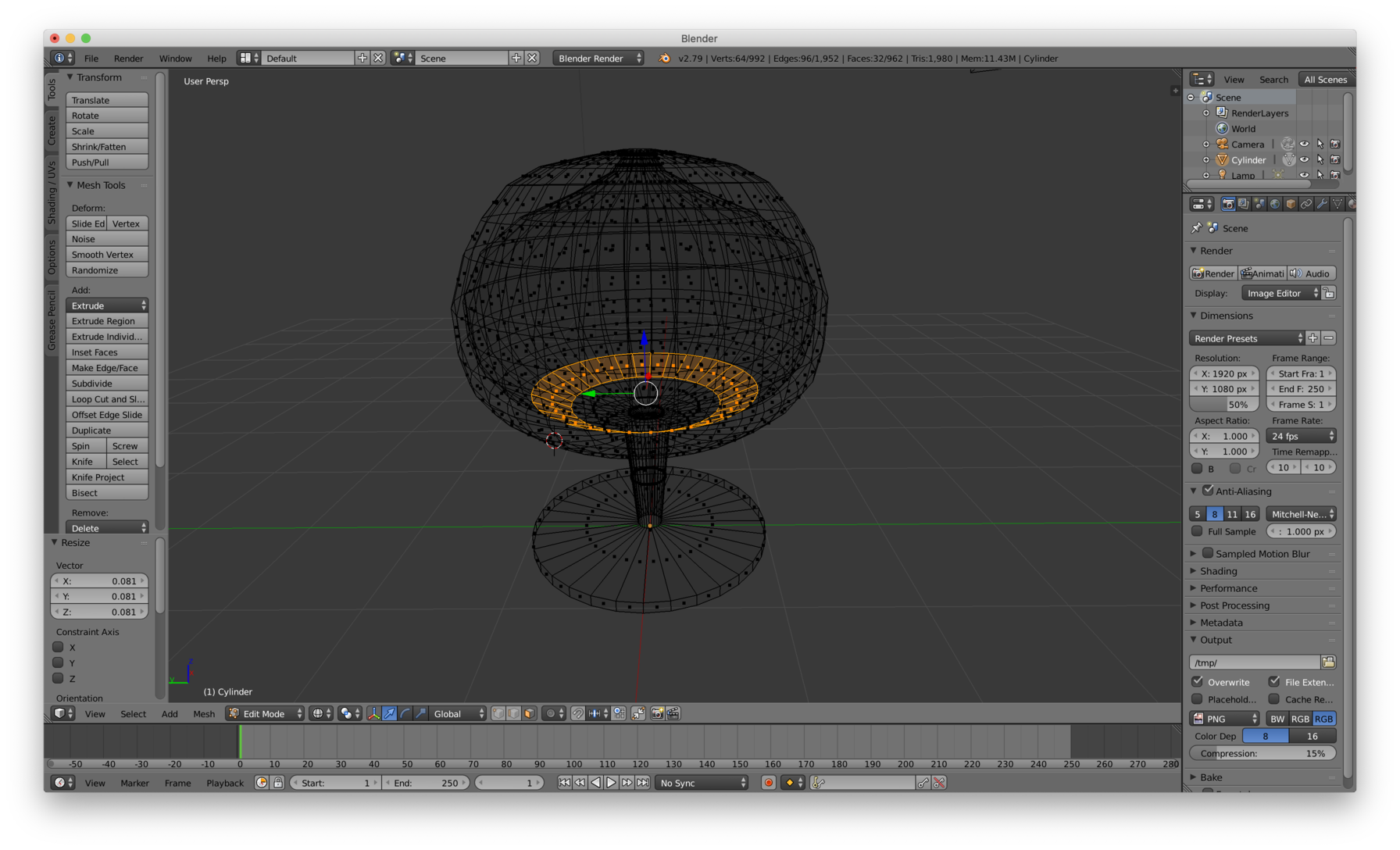Click the Animation render button
This screenshot has width=1400, height=850.
point(1262,273)
